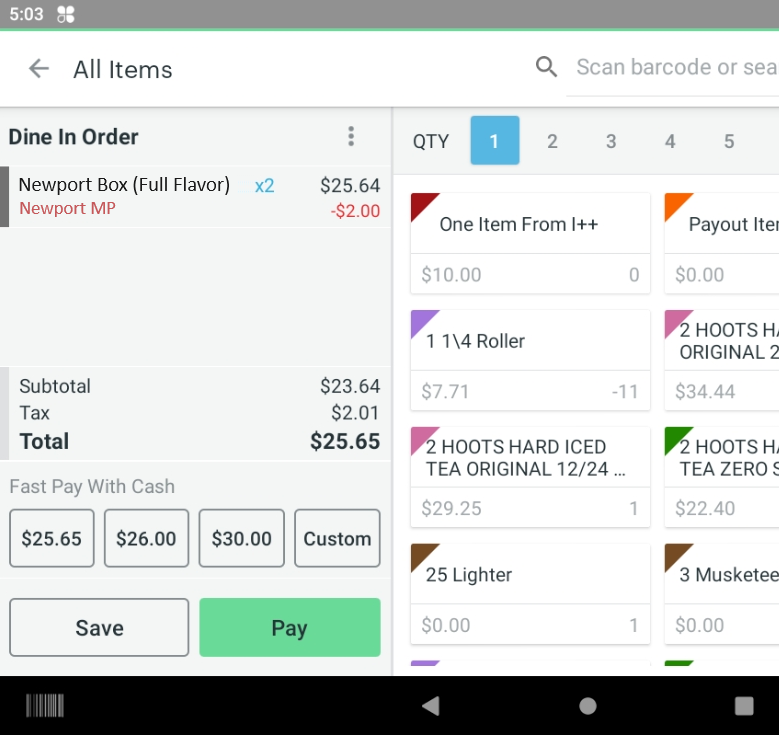Add the 1 1\4 Roller item
The width and height of the screenshot is (779, 735).
530,360
